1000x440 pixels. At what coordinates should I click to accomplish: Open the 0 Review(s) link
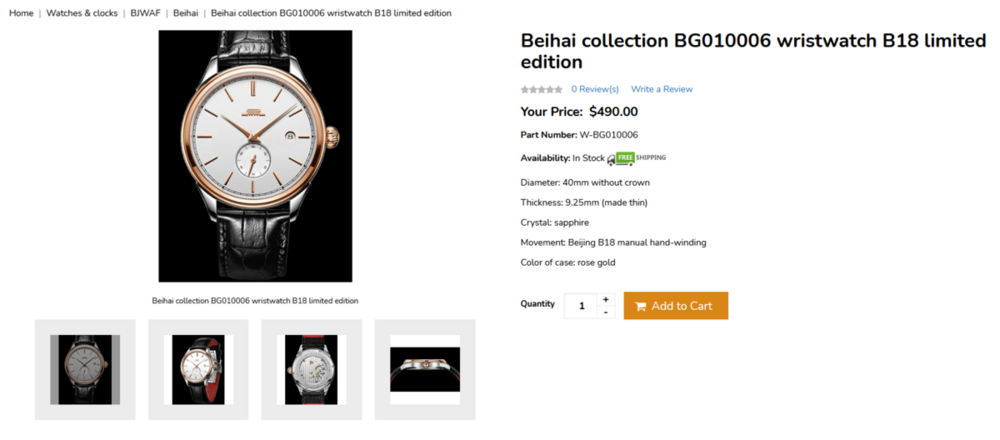[595, 89]
